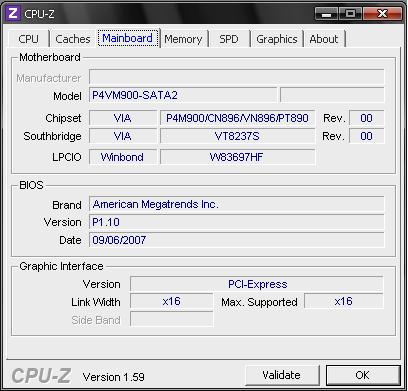Click the Southbridge Rev. 00 value
This screenshot has width=408, height=391.
[x=367, y=136]
